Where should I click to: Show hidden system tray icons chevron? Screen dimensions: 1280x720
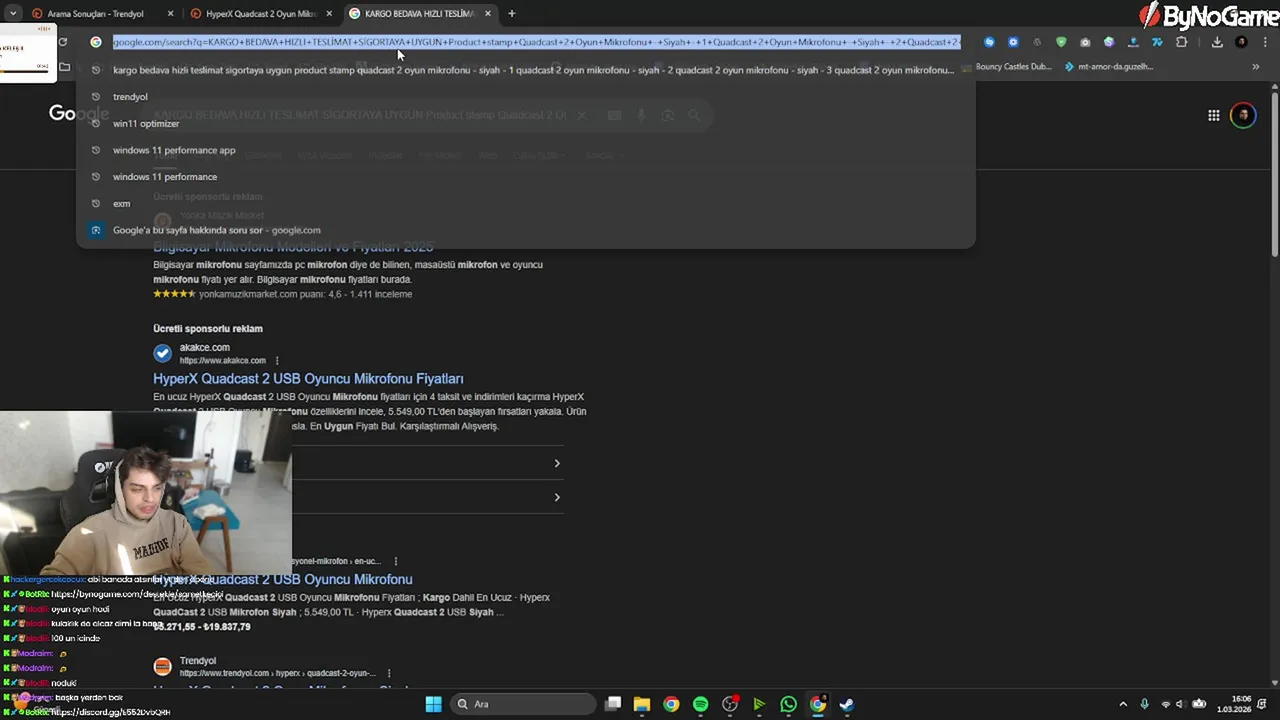[1123, 704]
